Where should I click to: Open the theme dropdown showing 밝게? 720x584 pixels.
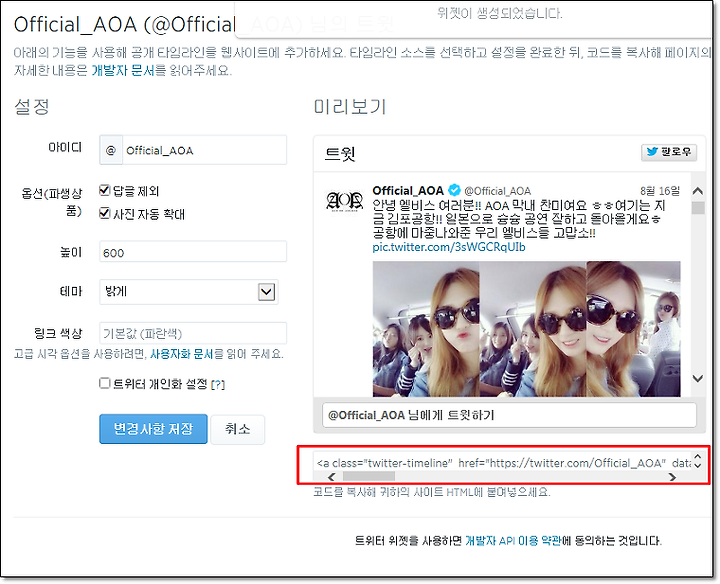pyautogui.click(x=189, y=292)
